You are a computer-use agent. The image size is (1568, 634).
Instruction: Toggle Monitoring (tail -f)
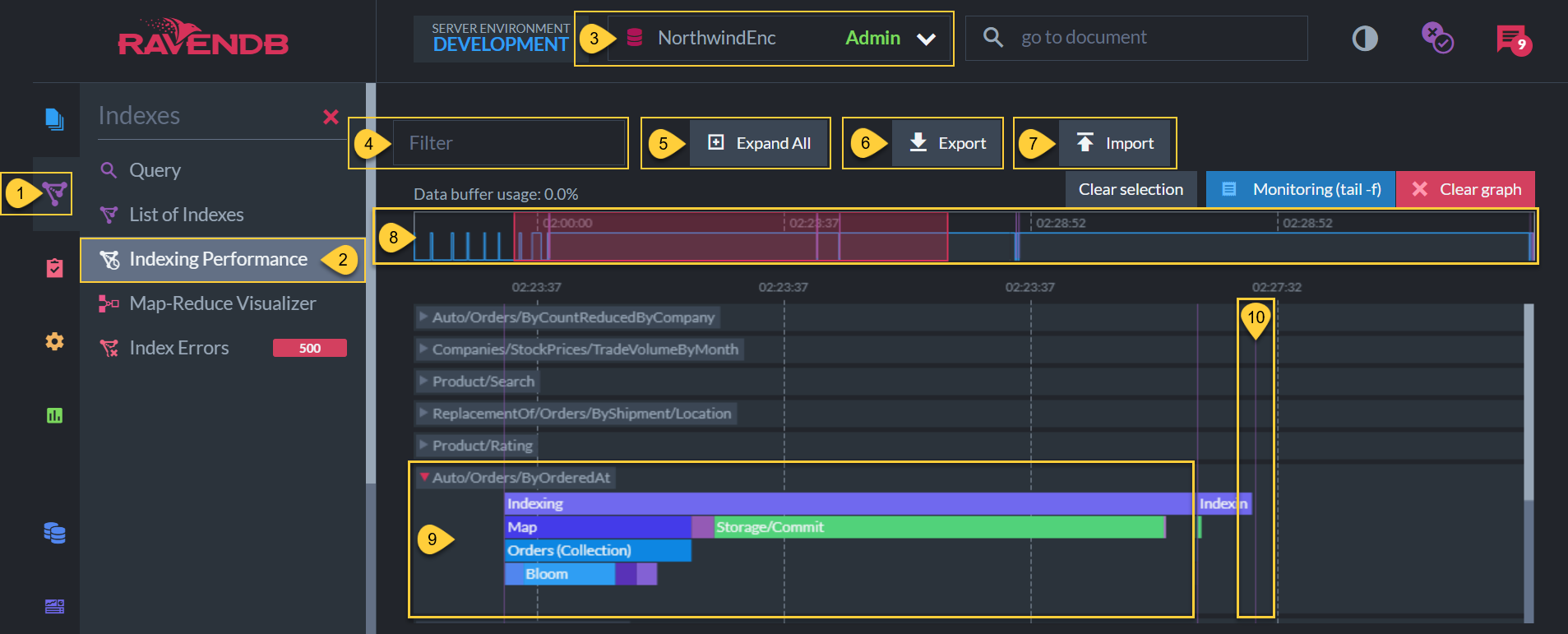pyautogui.click(x=1301, y=189)
